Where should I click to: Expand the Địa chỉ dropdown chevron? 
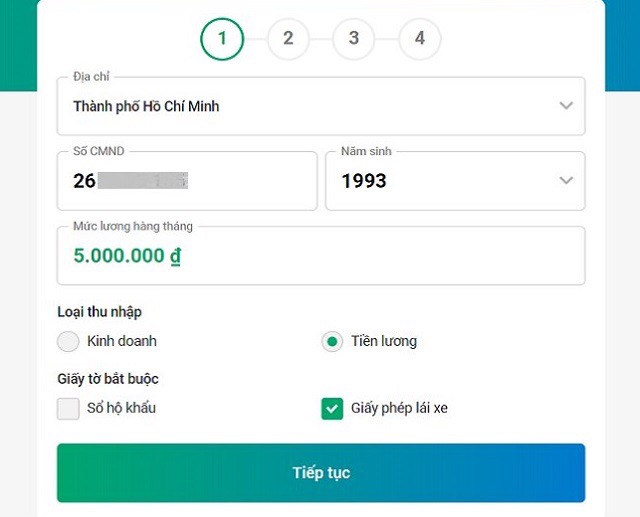(566, 105)
